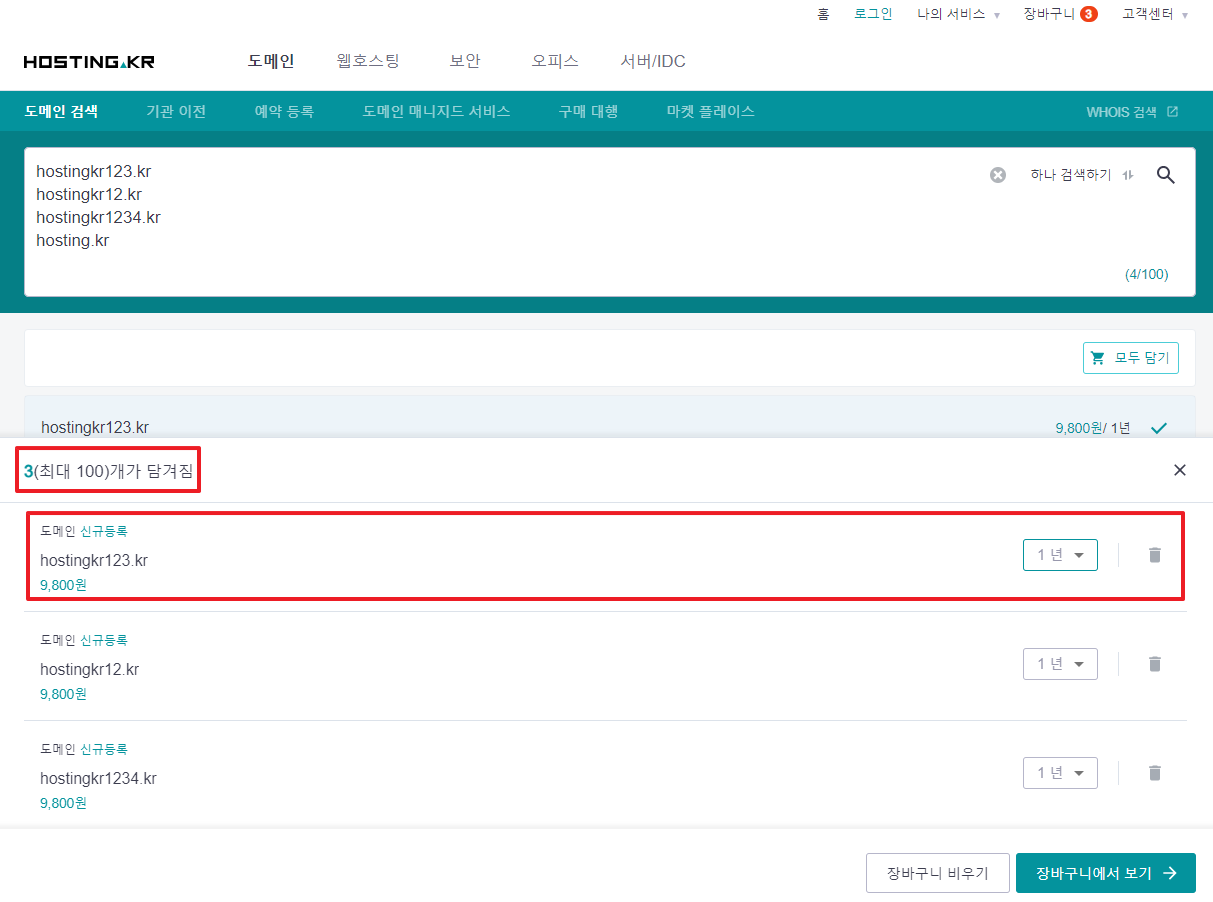1213x902 pixels.
Task: Click the 장바구니 비우기 button
Action: pos(937,873)
